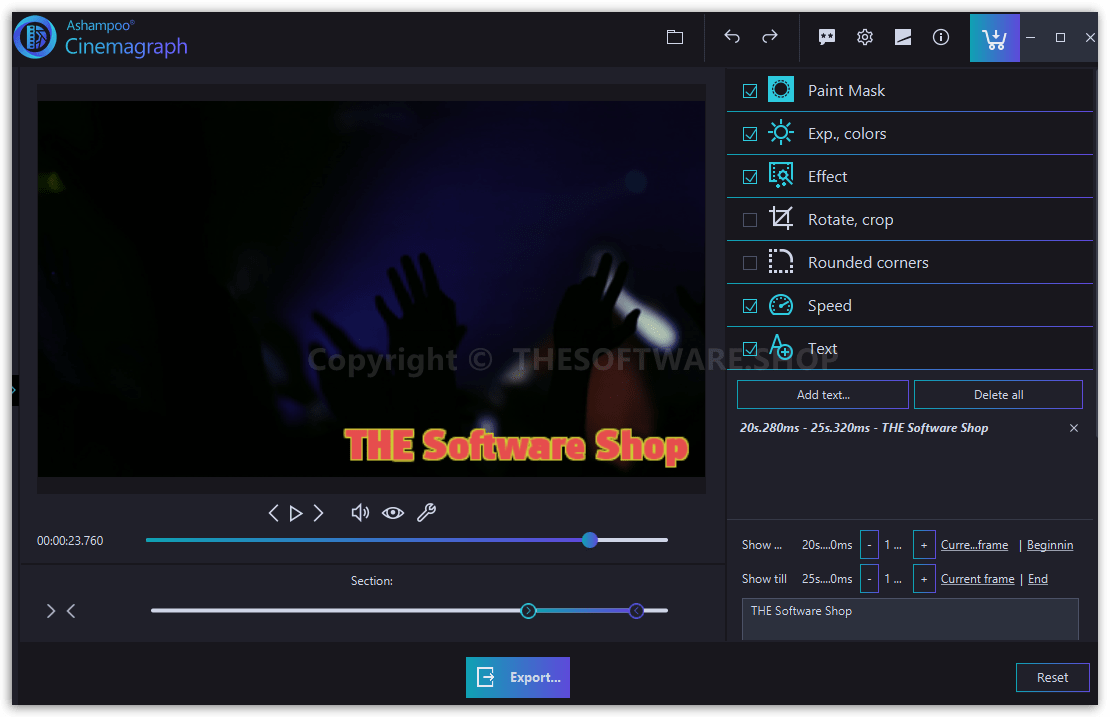Click the wrench settings icon below the preview
1110x717 pixels.
click(x=427, y=512)
